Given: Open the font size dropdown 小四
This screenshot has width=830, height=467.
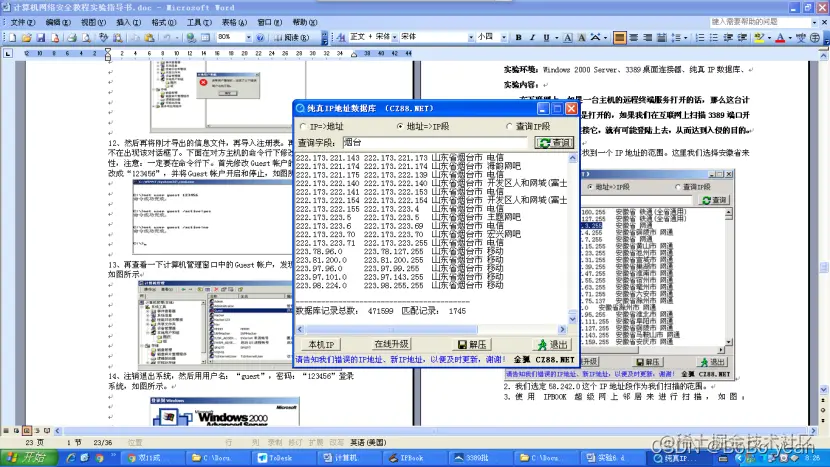Looking at the screenshot, I should 503,38.
